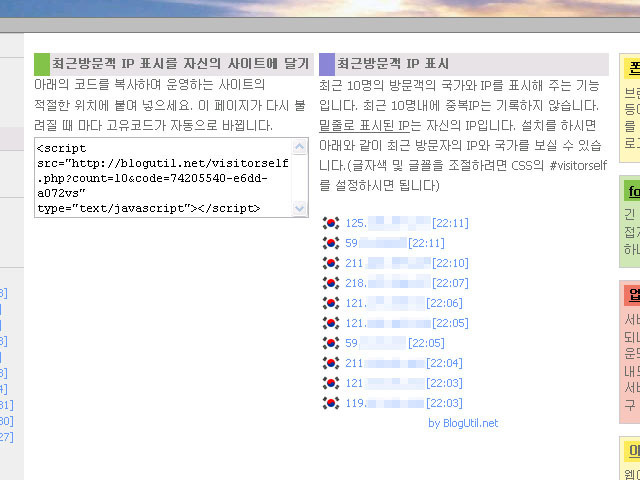Image resolution: width=640 pixels, height=480 pixels.
Task: Open the 121. visitor IP entry at [22:05]
Action: coord(407,323)
